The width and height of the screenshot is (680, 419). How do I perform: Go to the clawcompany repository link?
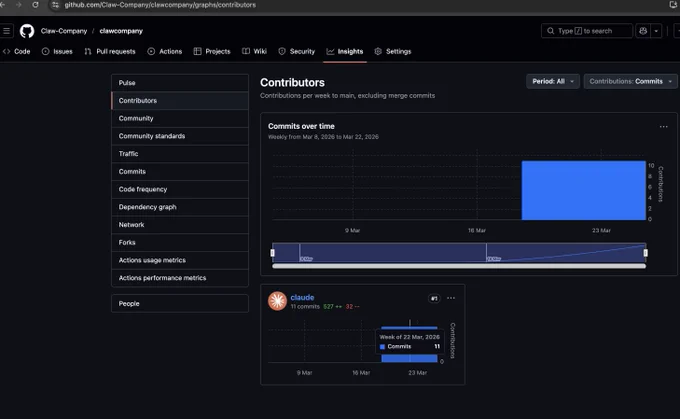tap(121, 31)
